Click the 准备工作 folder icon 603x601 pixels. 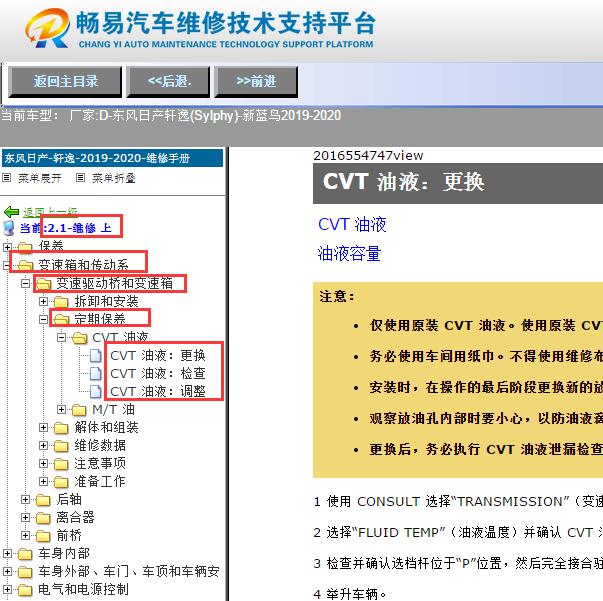click(61, 482)
